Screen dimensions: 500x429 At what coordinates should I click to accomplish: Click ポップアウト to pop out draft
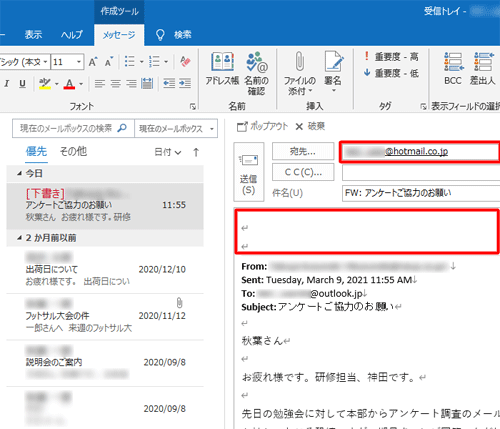click(x=262, y=126)
